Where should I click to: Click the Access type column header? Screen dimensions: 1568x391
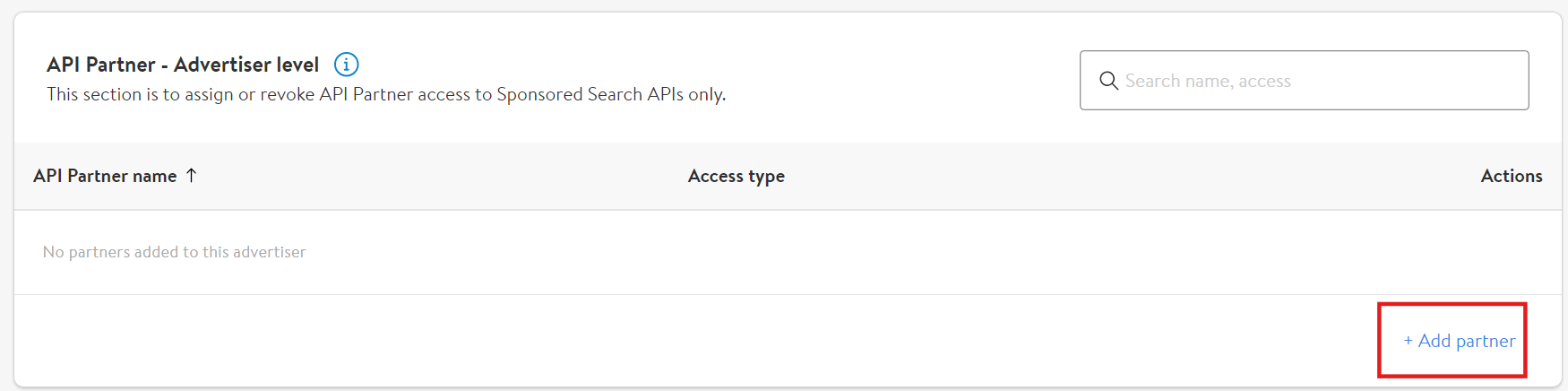[736, 177]
